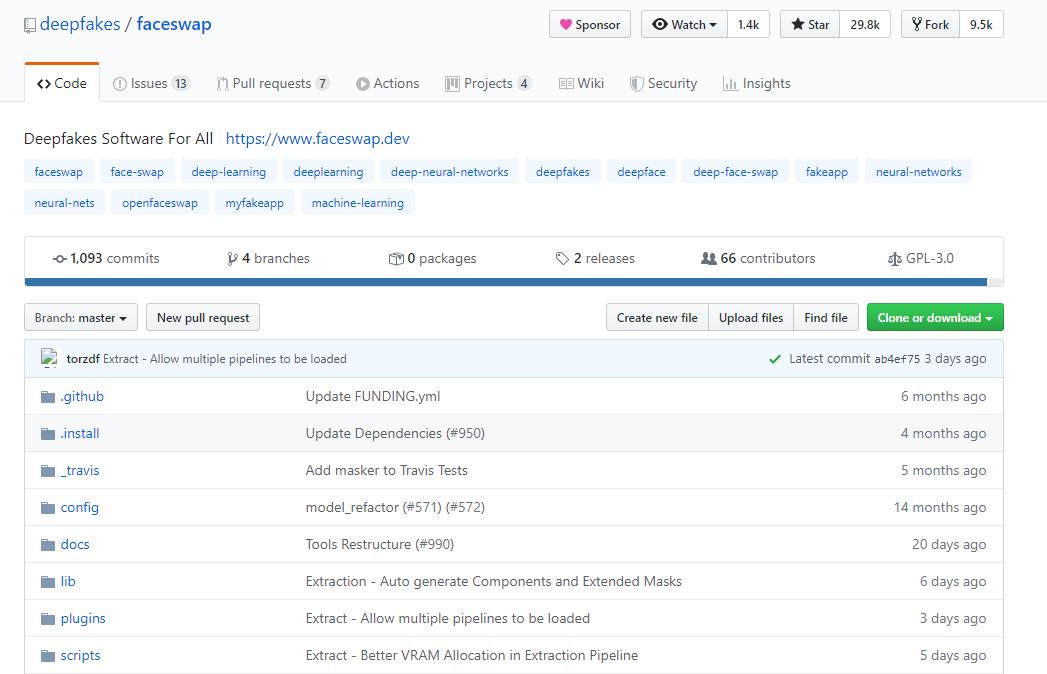Click the releases tag icon
This screenshot has width=1047, height=674.
pyautogui.click(x=562, y=259)
